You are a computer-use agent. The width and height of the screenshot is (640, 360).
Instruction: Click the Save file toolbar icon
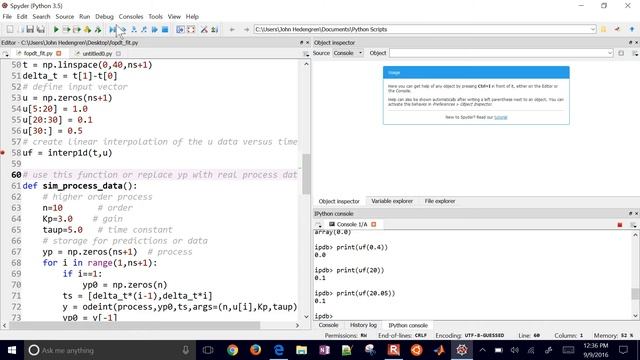(x=30, y=29)
